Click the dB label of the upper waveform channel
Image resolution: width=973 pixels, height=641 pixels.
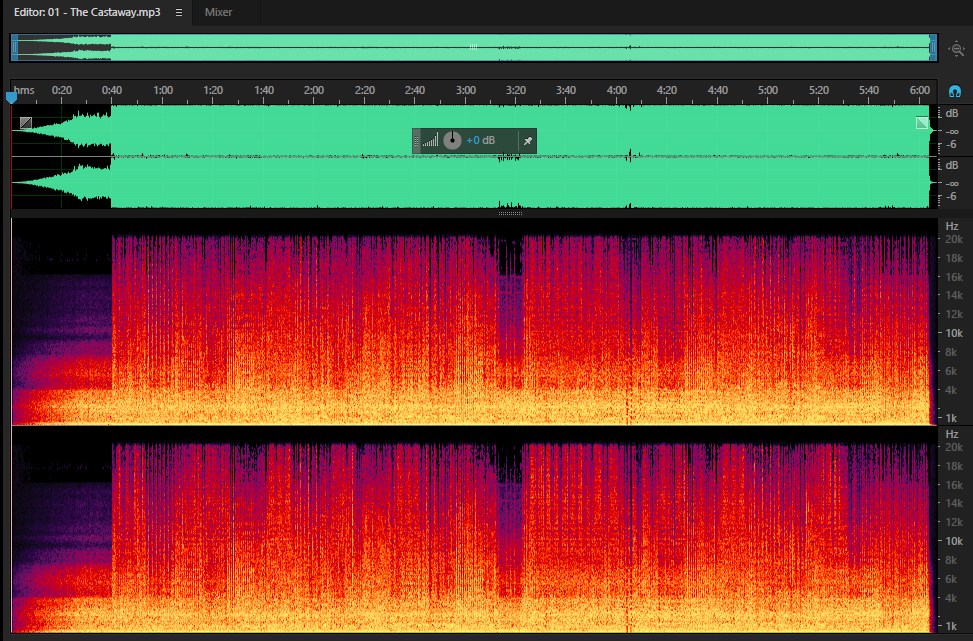pos(952,113)
